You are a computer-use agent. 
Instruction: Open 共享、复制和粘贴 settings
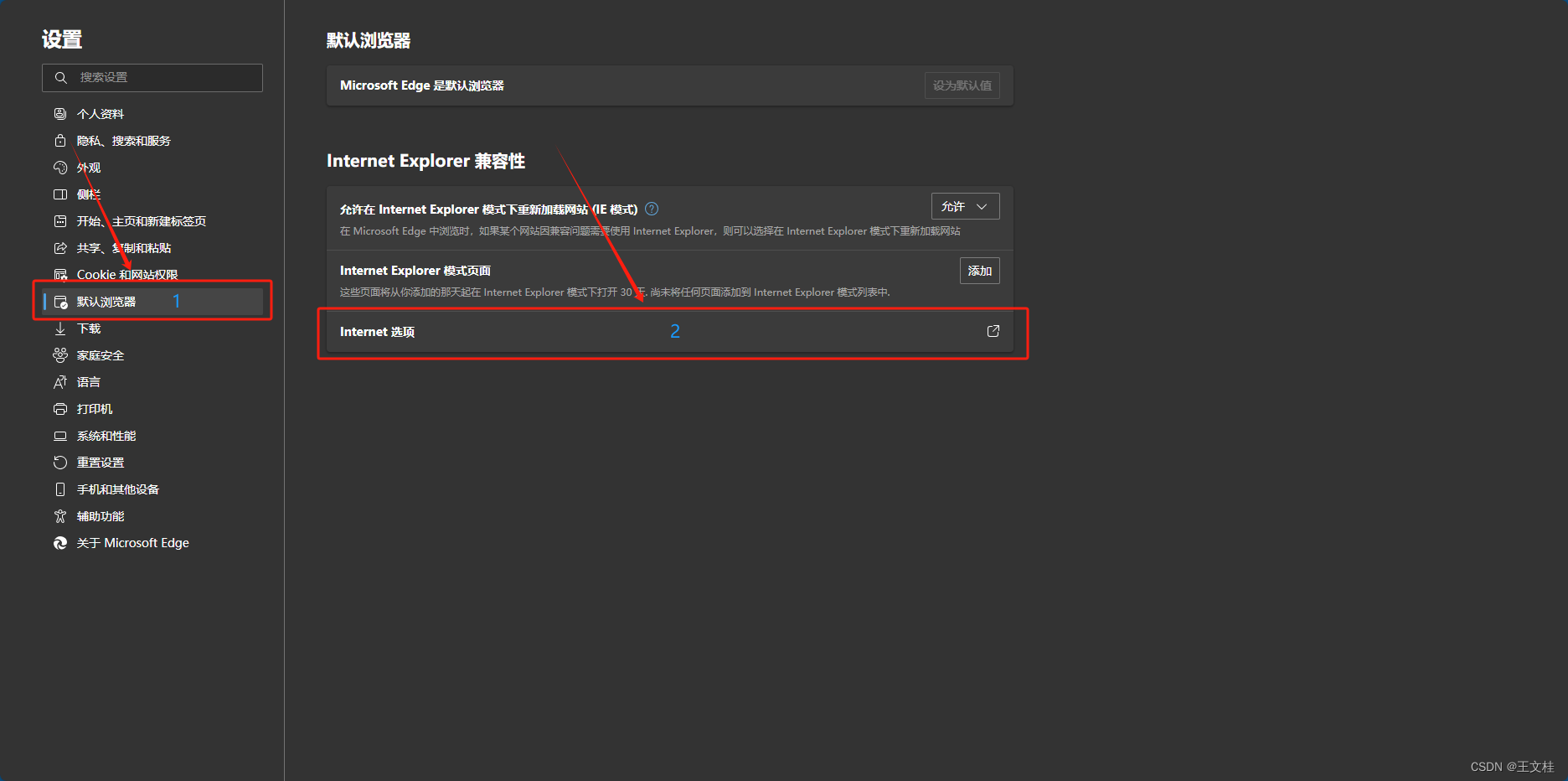coord(152,248)
